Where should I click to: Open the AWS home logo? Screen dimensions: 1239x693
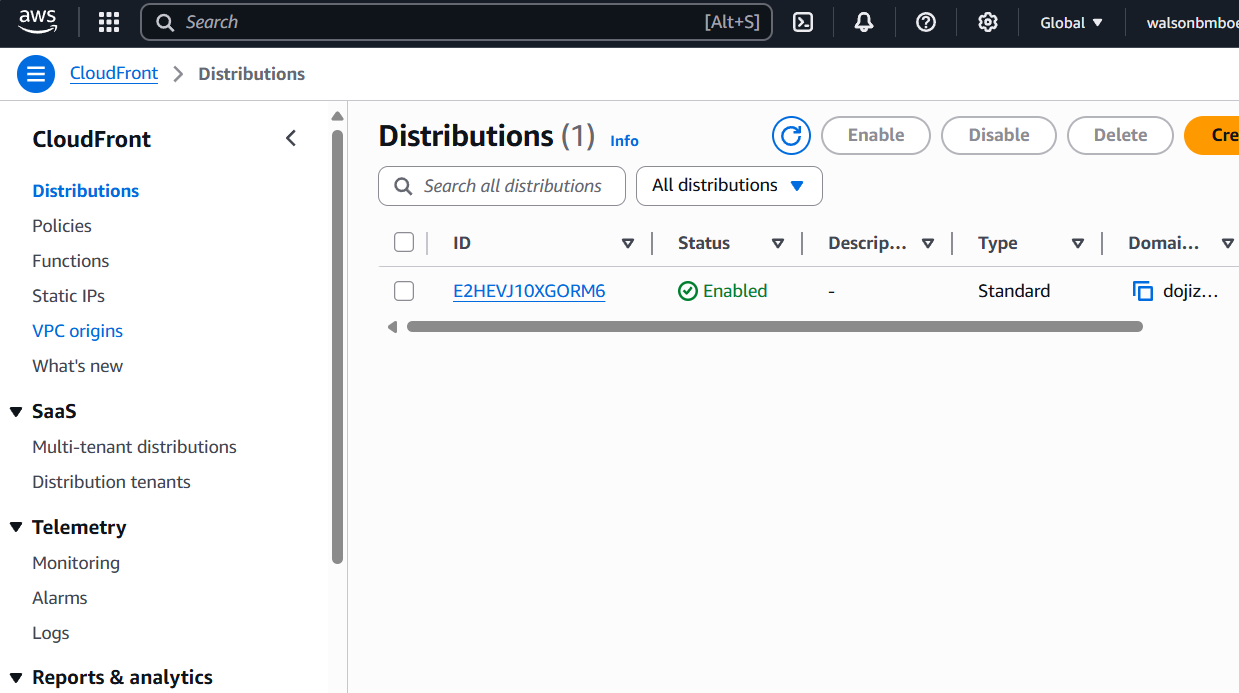(x=38, y=21)
